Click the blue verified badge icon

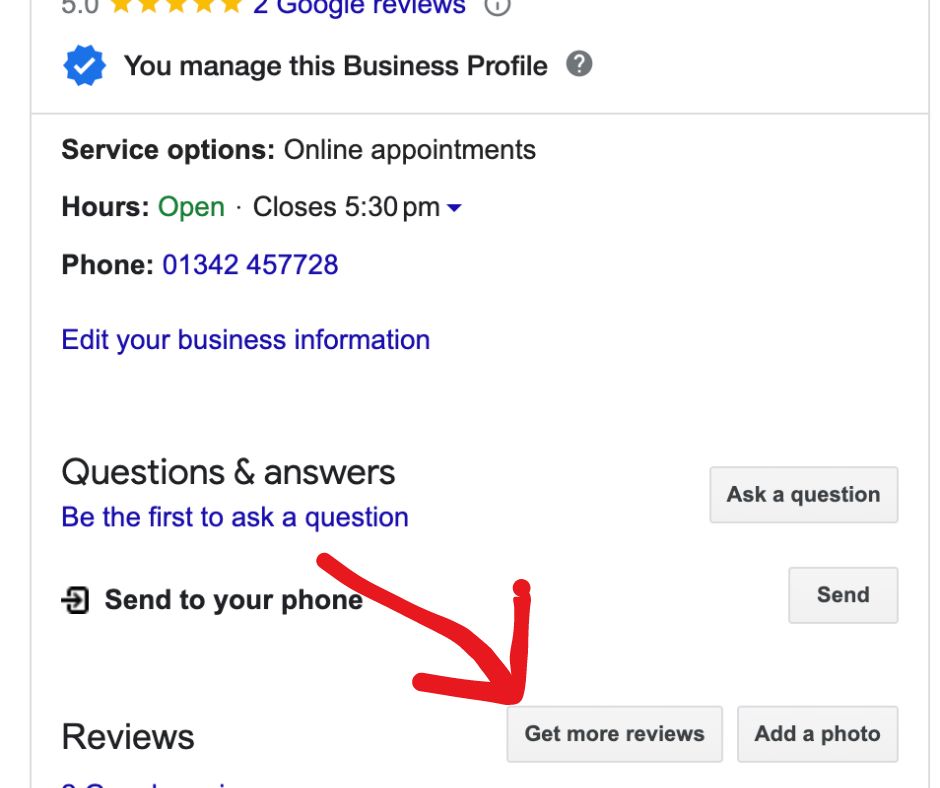tap(84, 64)
